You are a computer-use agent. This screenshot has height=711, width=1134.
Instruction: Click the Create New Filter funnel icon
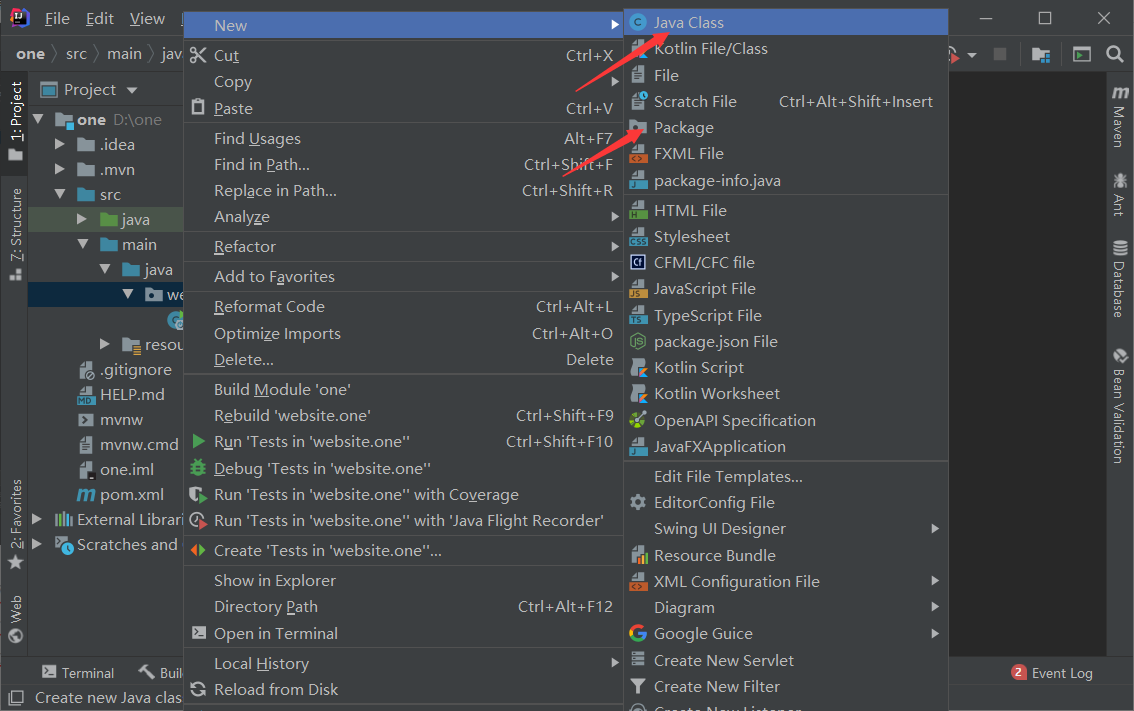(x=638, y=686)
